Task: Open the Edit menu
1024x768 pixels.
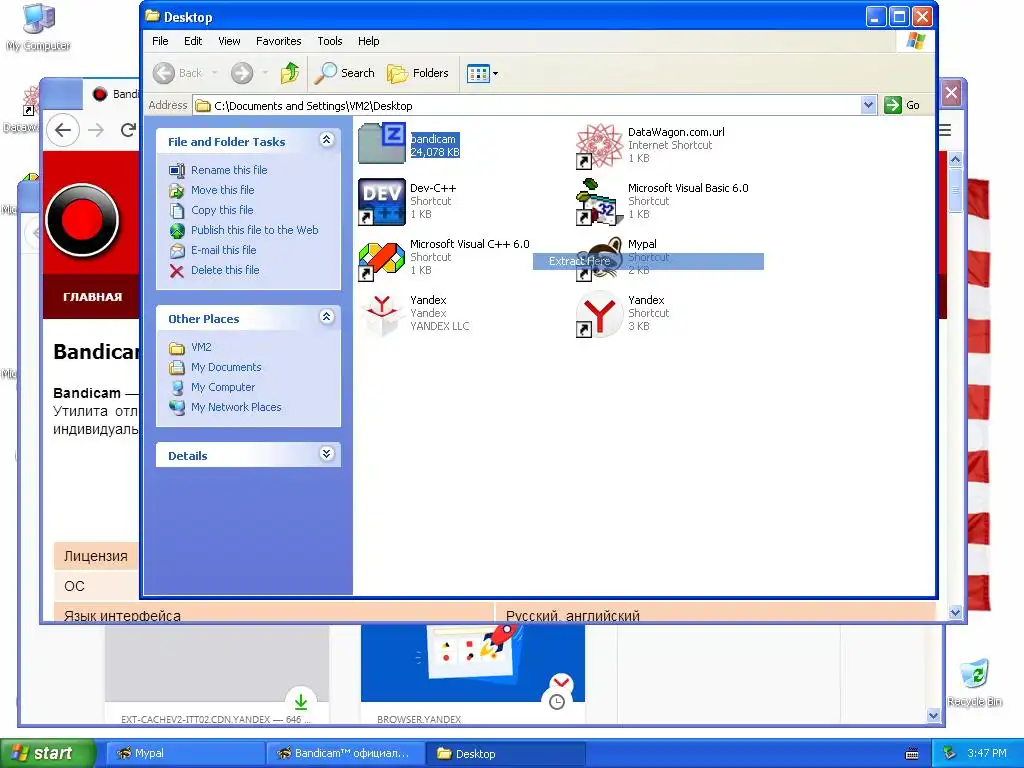Action: 193,41
